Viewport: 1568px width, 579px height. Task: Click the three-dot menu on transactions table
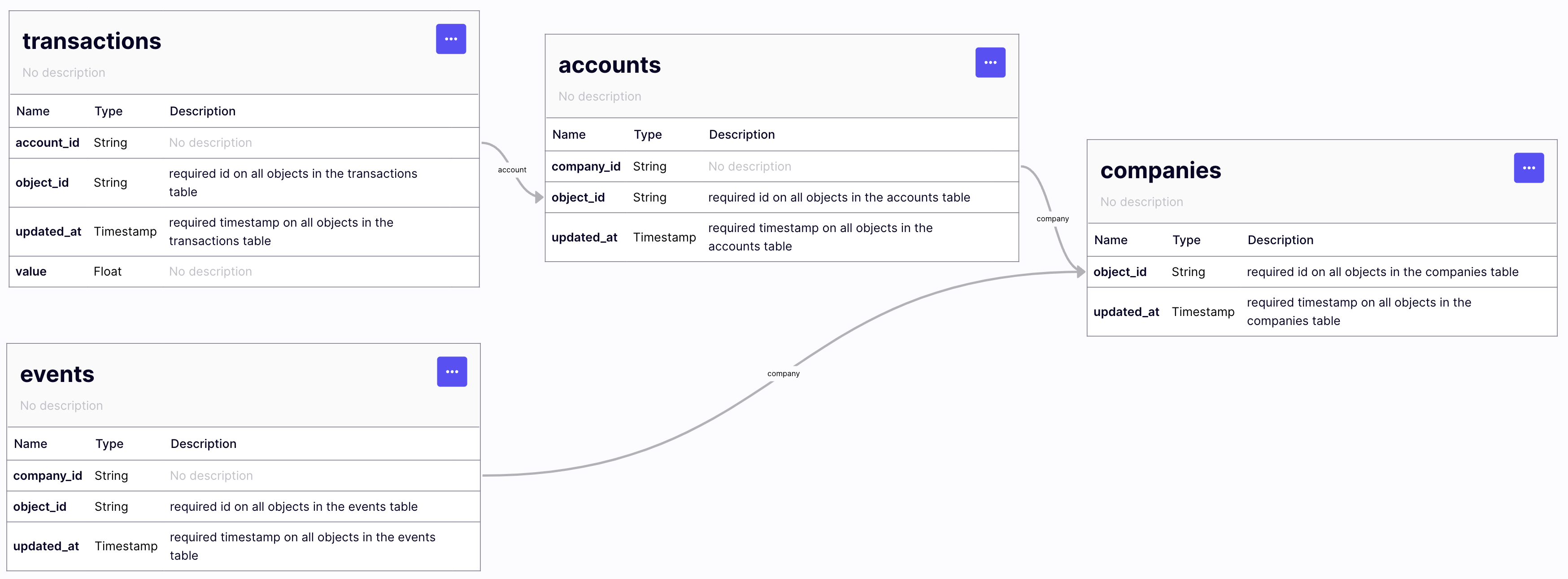pos(451,38)
